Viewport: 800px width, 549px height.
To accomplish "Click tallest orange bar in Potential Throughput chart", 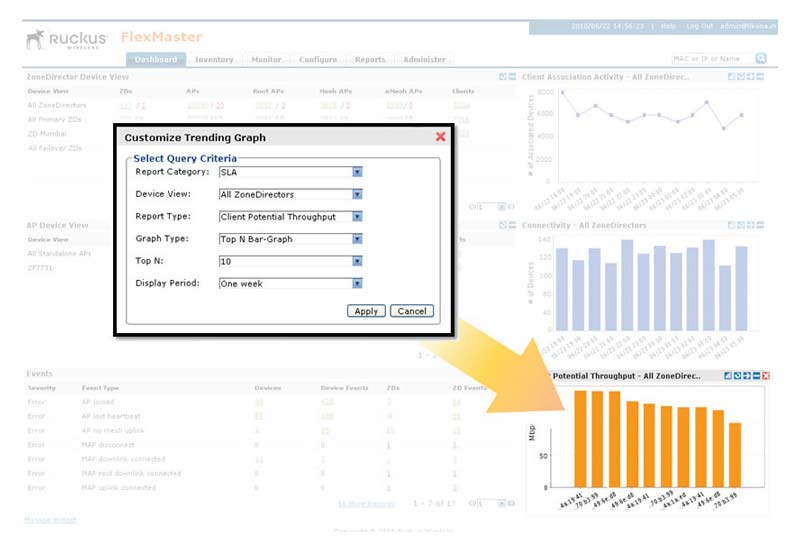I will [x=580, y=439].
